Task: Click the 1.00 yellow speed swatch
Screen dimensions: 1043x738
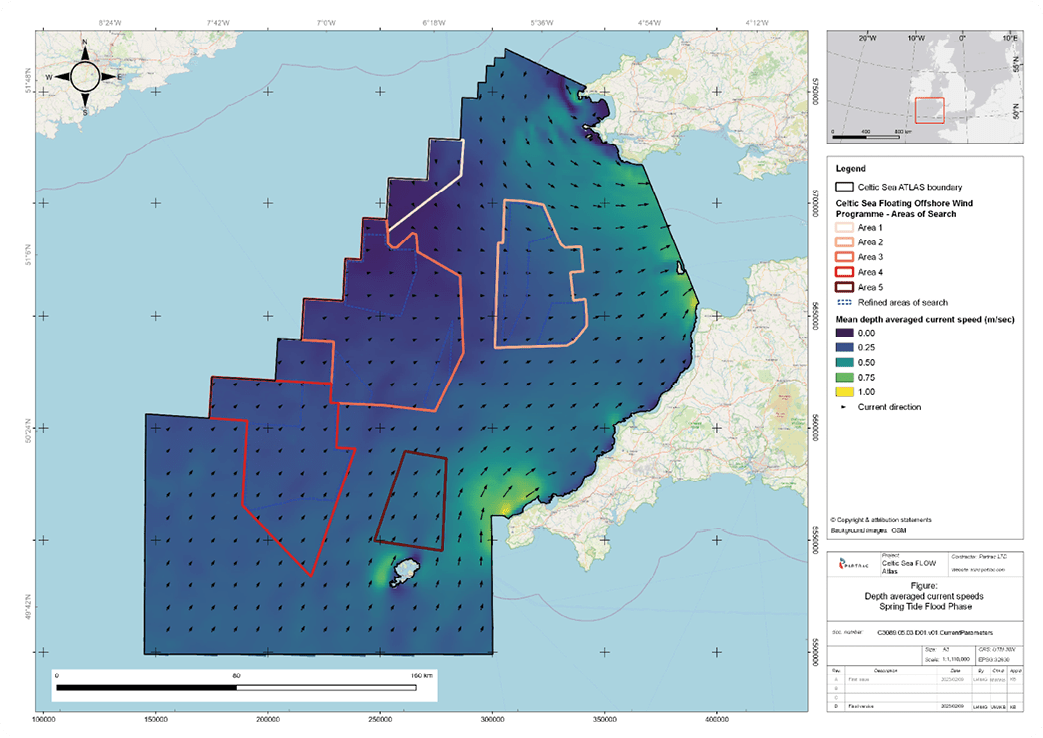Action: [844, 392]
